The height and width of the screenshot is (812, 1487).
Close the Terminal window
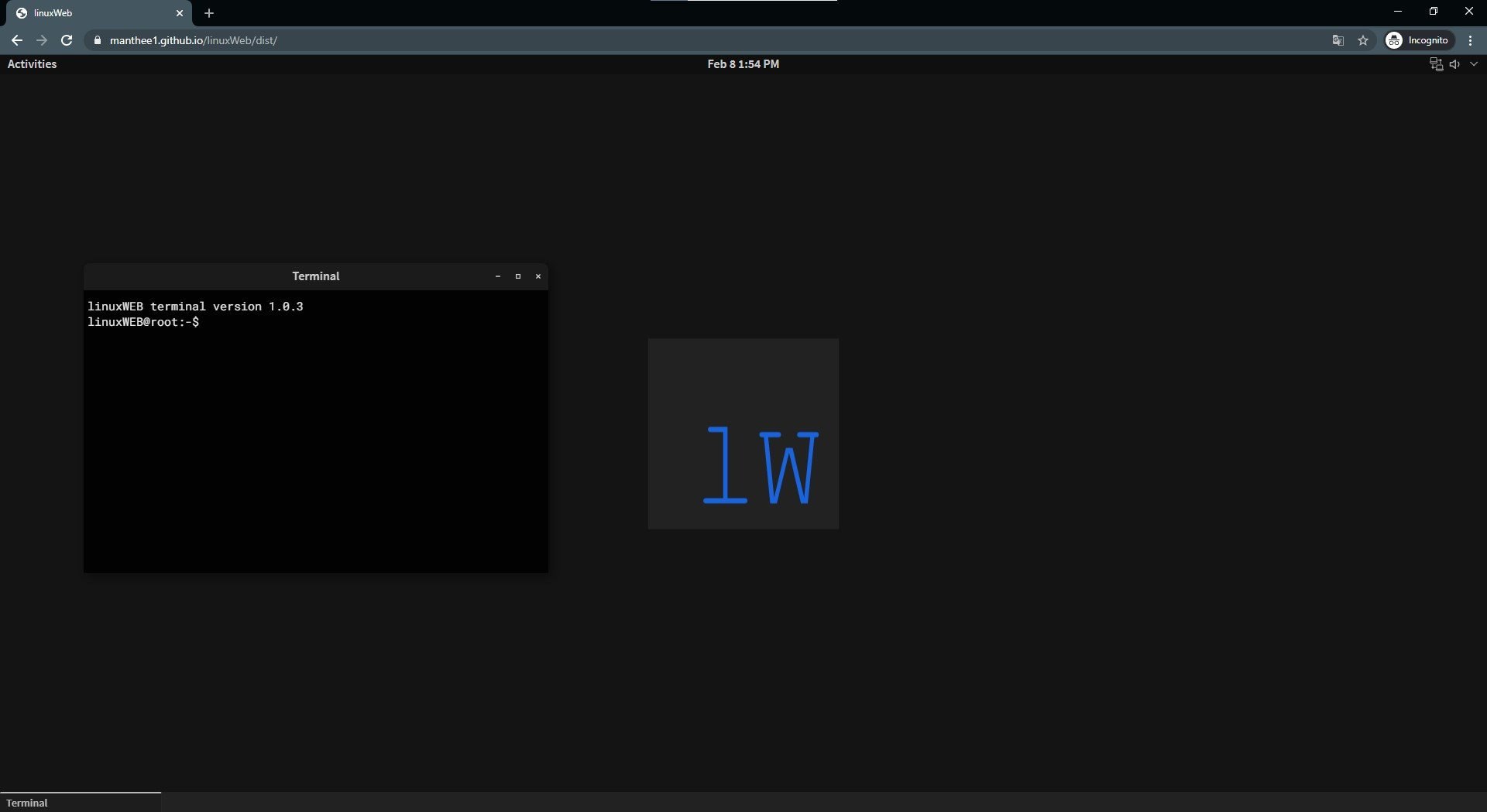coord(537,276)
